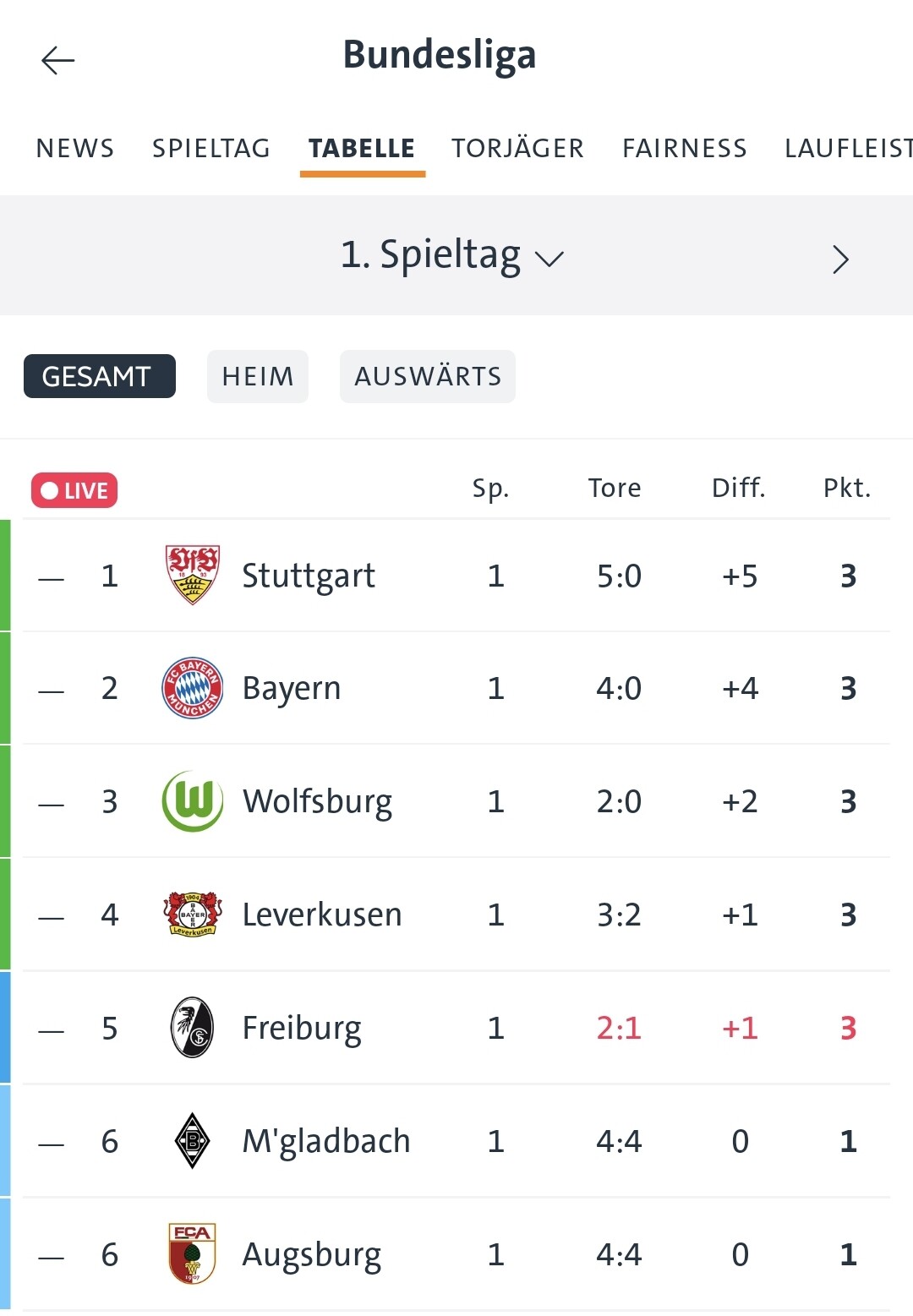This screenshot has height=1316, width=913.
Task: Tap the back arrow icon
Action: click(58, 60)
